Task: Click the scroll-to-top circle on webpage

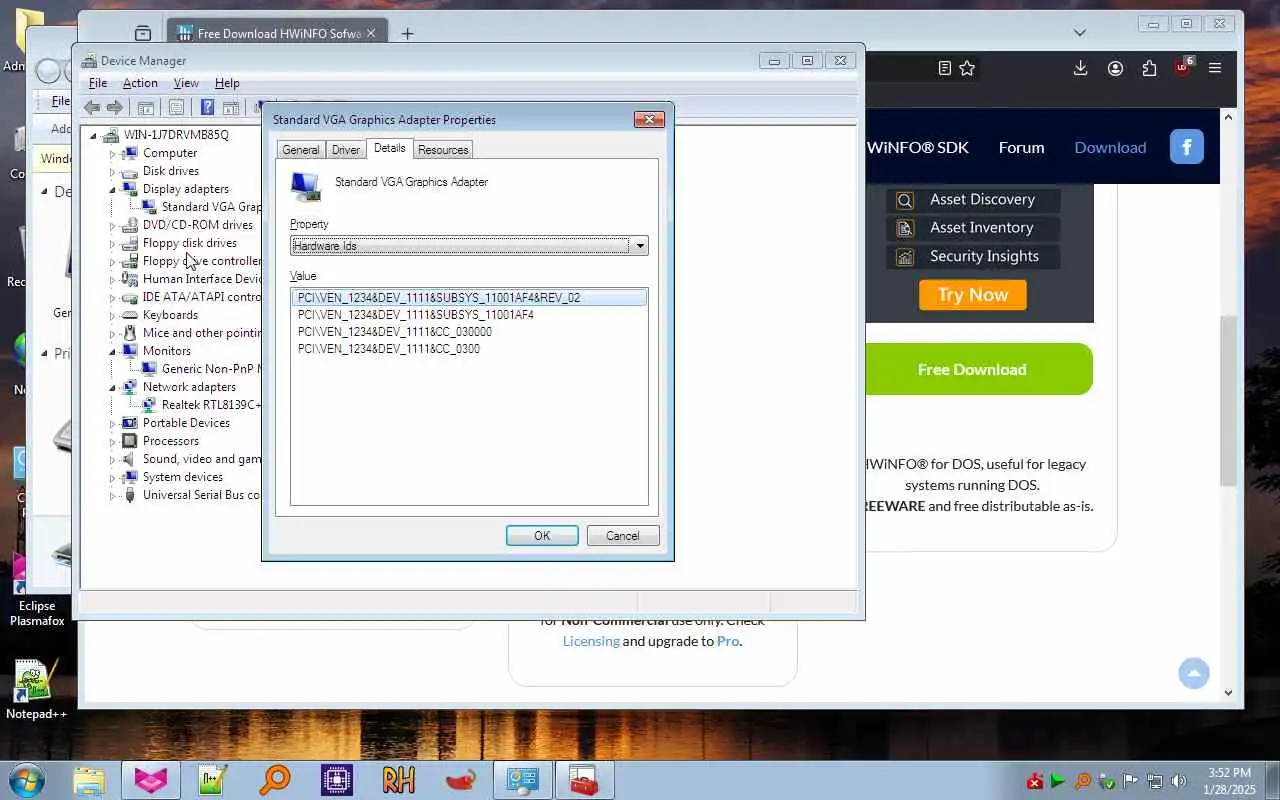Action: (1194, 673)
